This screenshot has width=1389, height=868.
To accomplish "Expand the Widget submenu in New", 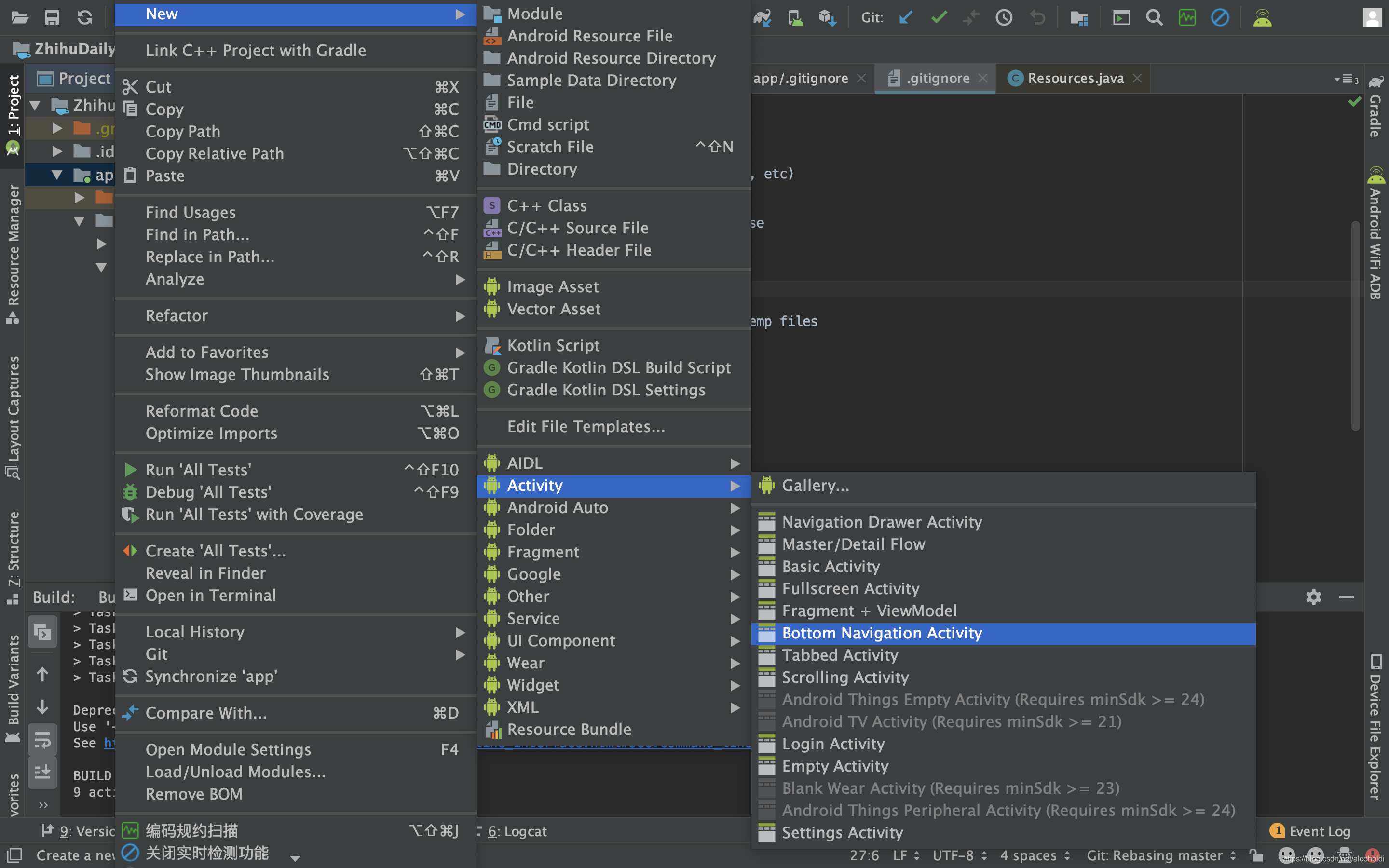I will click(x=613, y=685).
